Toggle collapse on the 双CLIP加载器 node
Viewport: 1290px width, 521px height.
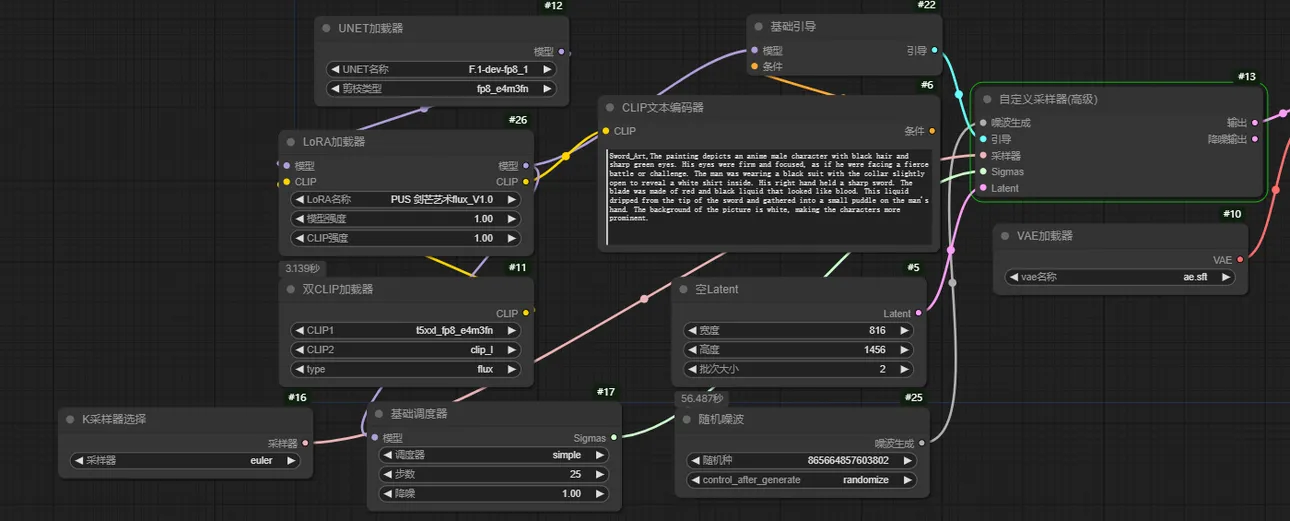pyautogui.click(x=291, y=289)
